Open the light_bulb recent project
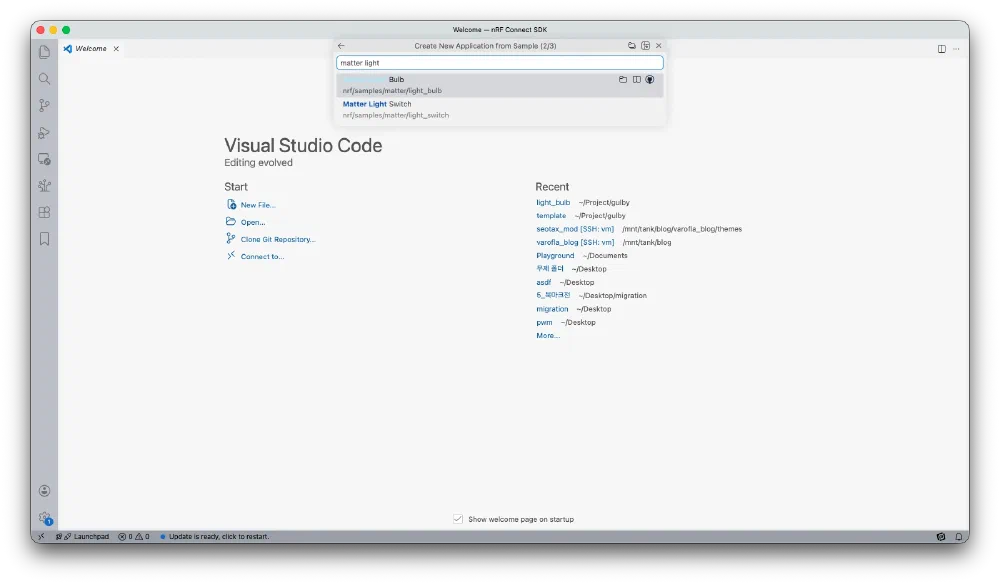Image resolution: width=1000 pixels, height=584 pixels. [x=553, y=202]
